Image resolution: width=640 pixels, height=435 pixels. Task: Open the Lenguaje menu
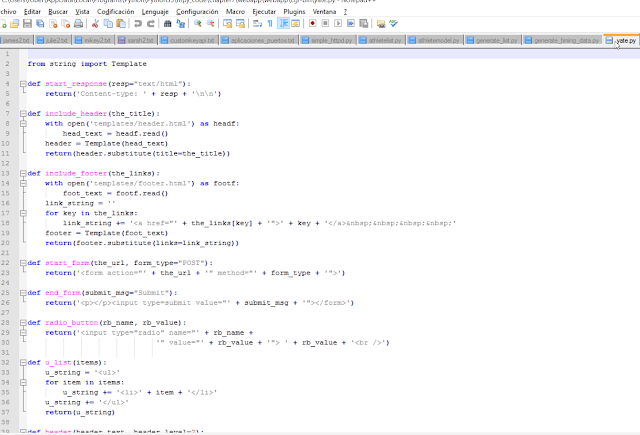point(155,11)
